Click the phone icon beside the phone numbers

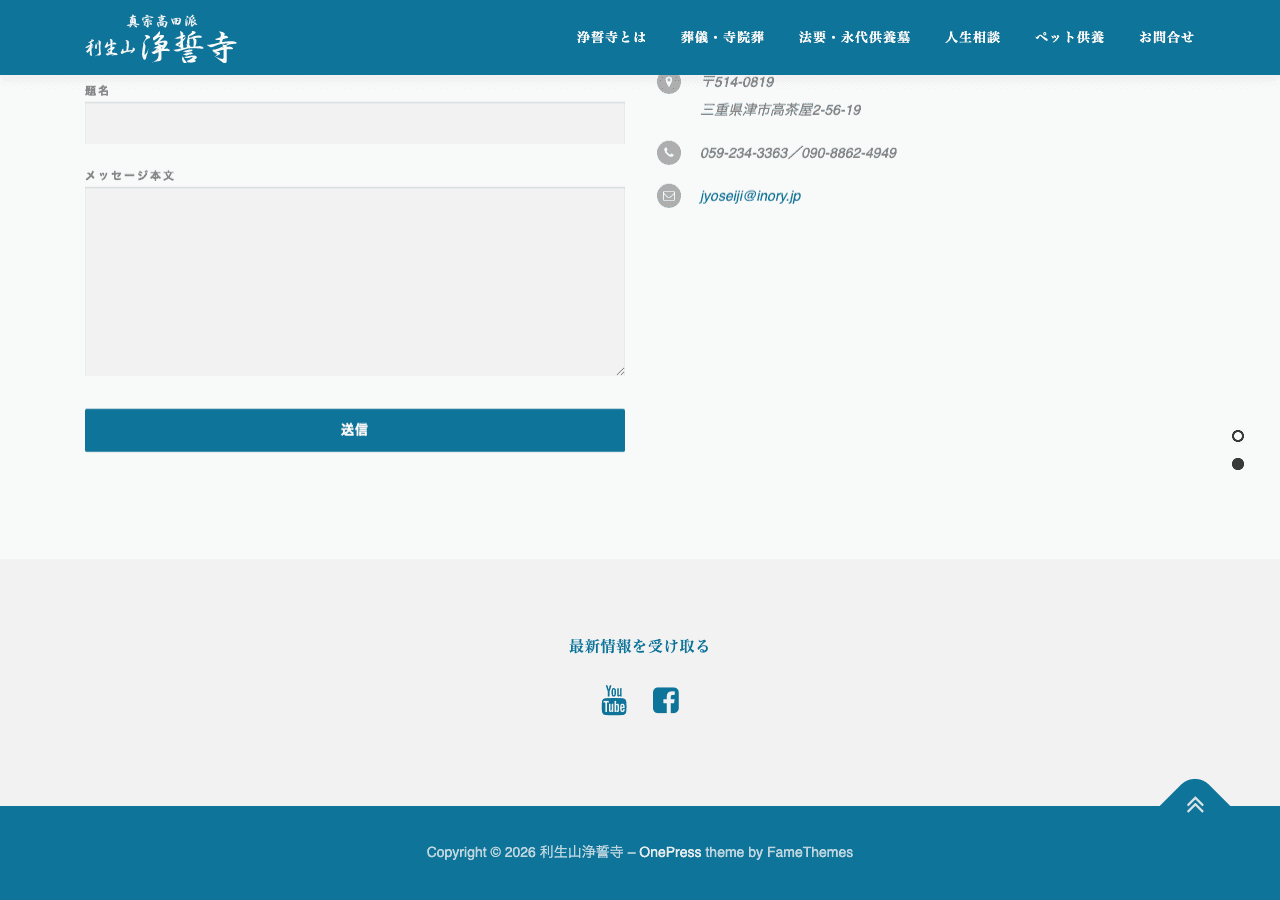click(669, 153)
